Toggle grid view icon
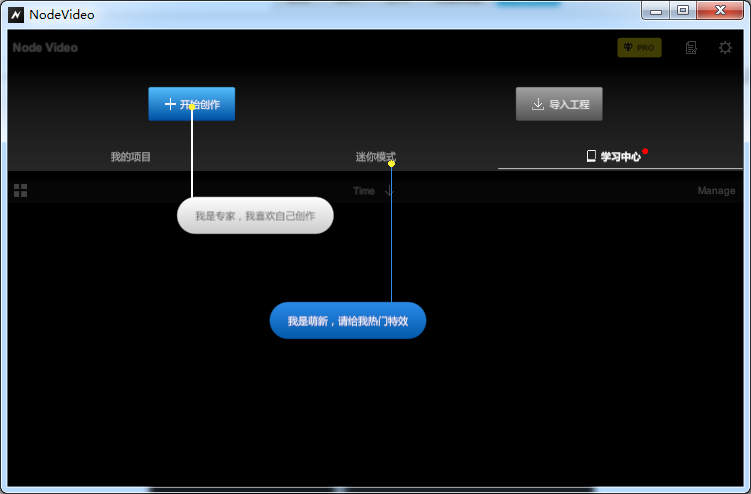Viewport: 751px width, 494px height. coord(21,191)
